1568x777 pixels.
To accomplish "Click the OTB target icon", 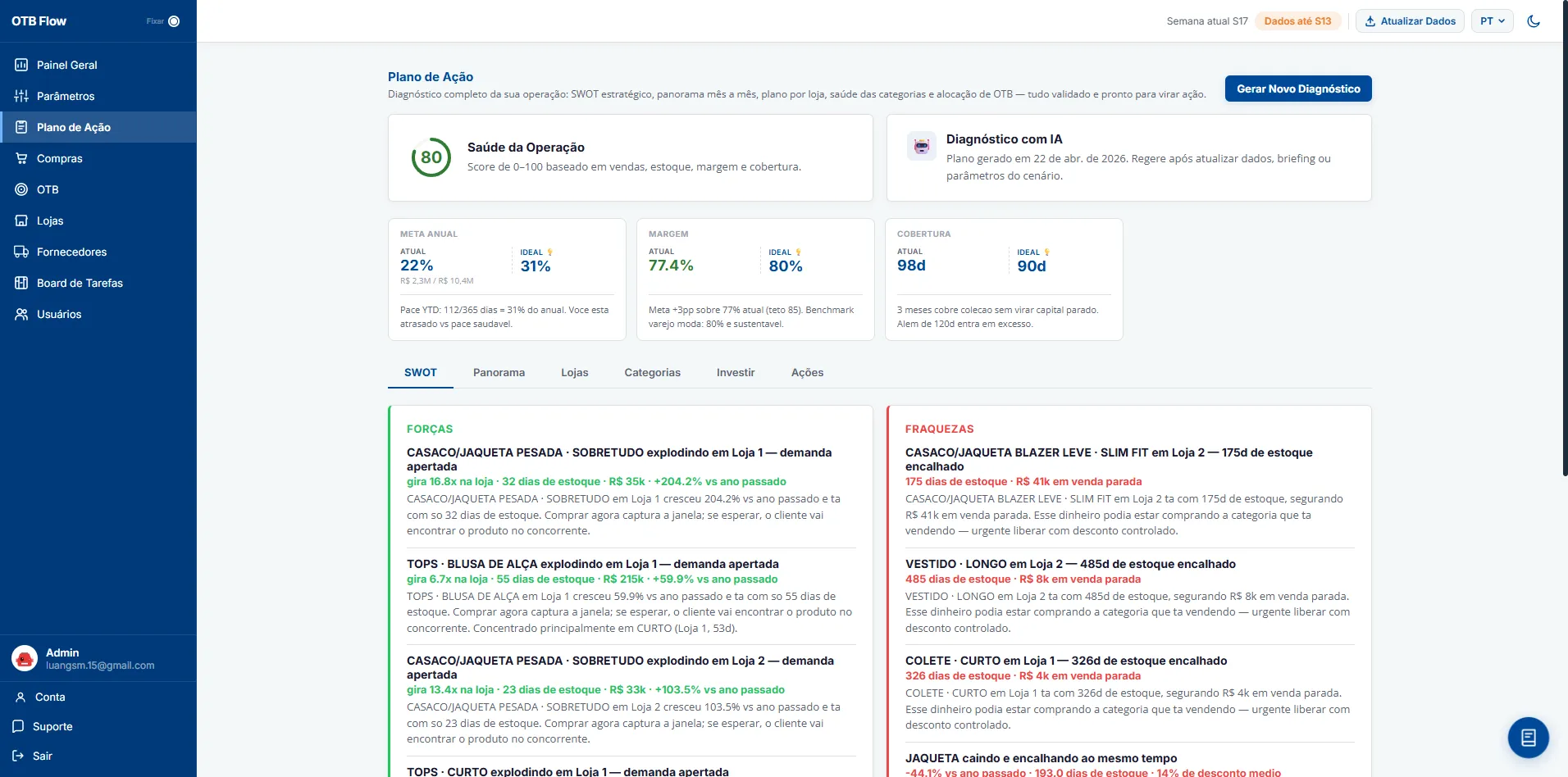I will click(x=21, y=189).
